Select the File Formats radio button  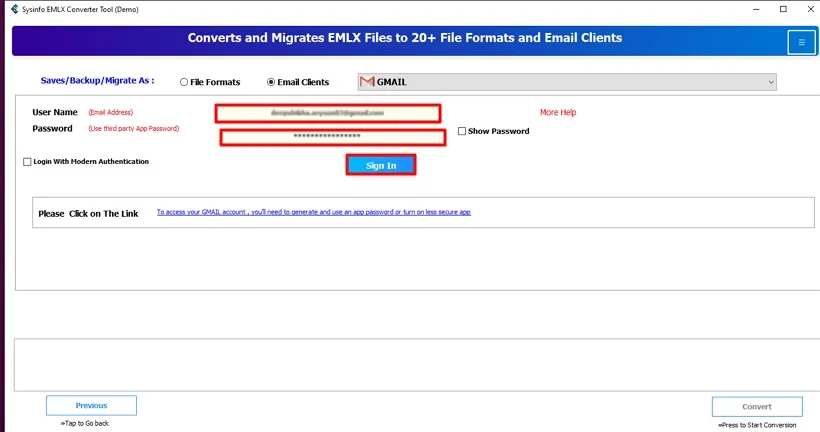pyautogui.click(x=184, y=82)
